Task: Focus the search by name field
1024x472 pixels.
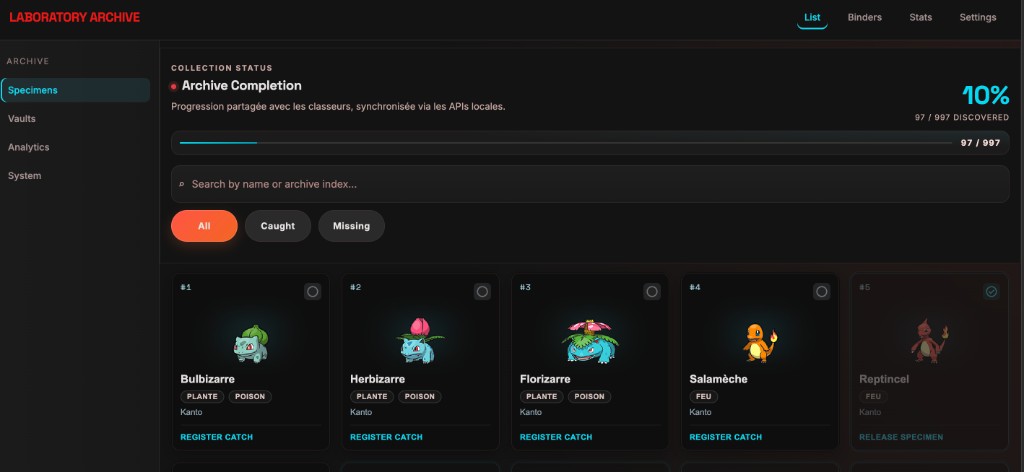Action: pyautogui.click(x=590, y=184)
